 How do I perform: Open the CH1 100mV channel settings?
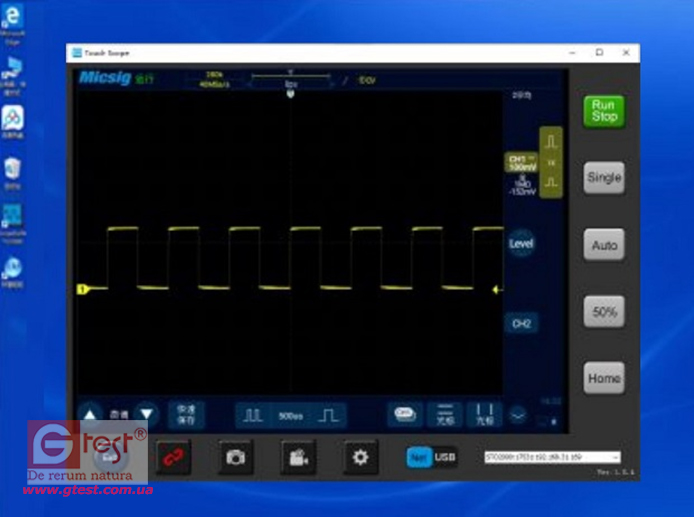(521, 163)
